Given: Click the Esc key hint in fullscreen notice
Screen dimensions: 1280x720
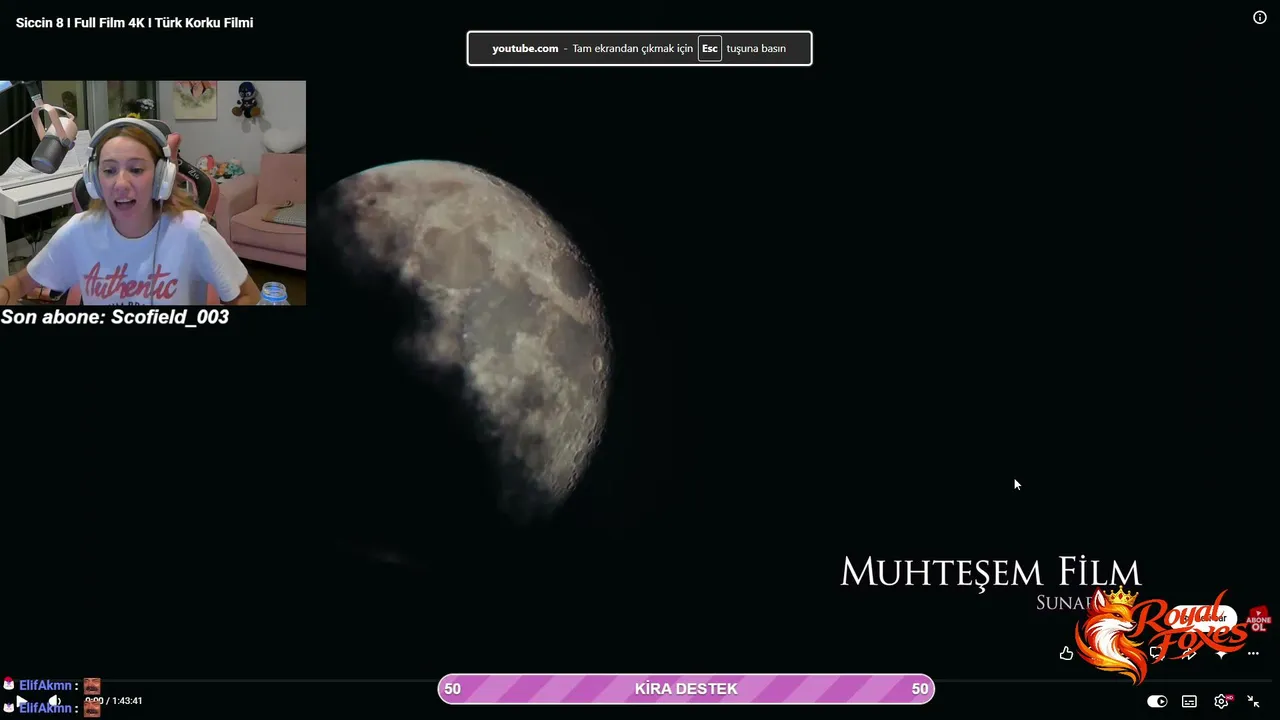Looking at the screenshot, I should coord(710,48).
